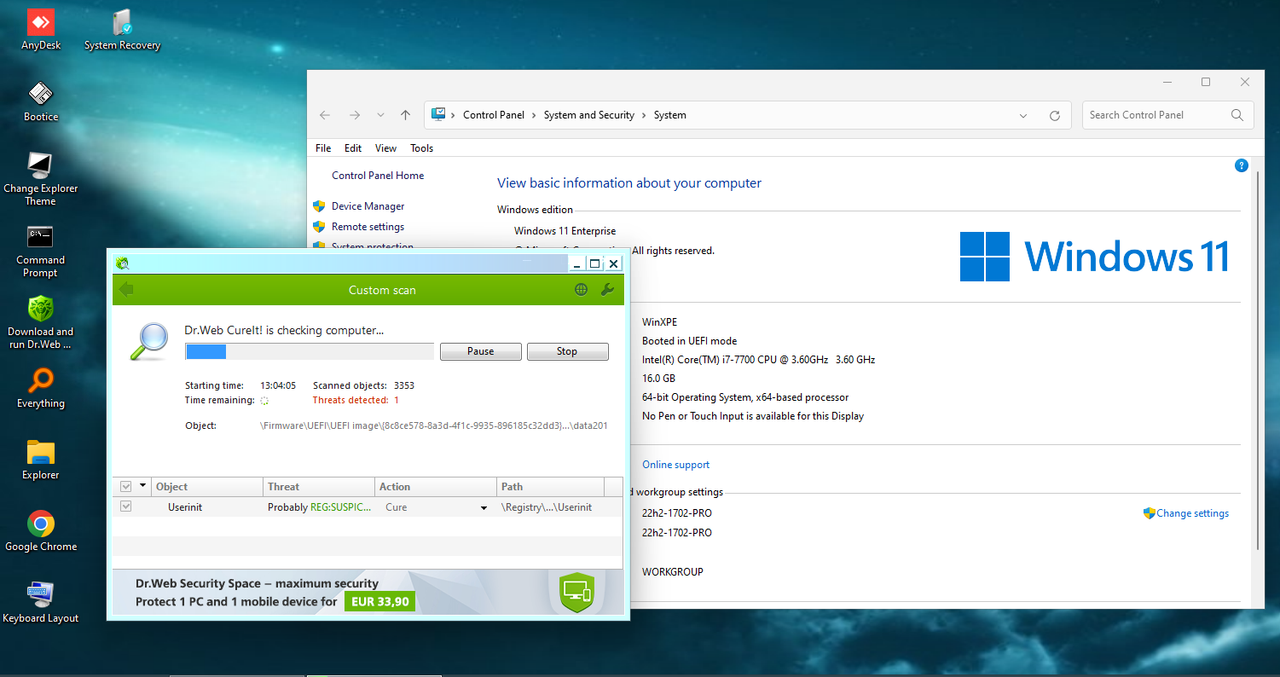The width and height of the screenshot is (1280, 677).
Task: Click the Change settings link
Action: 1193,513
